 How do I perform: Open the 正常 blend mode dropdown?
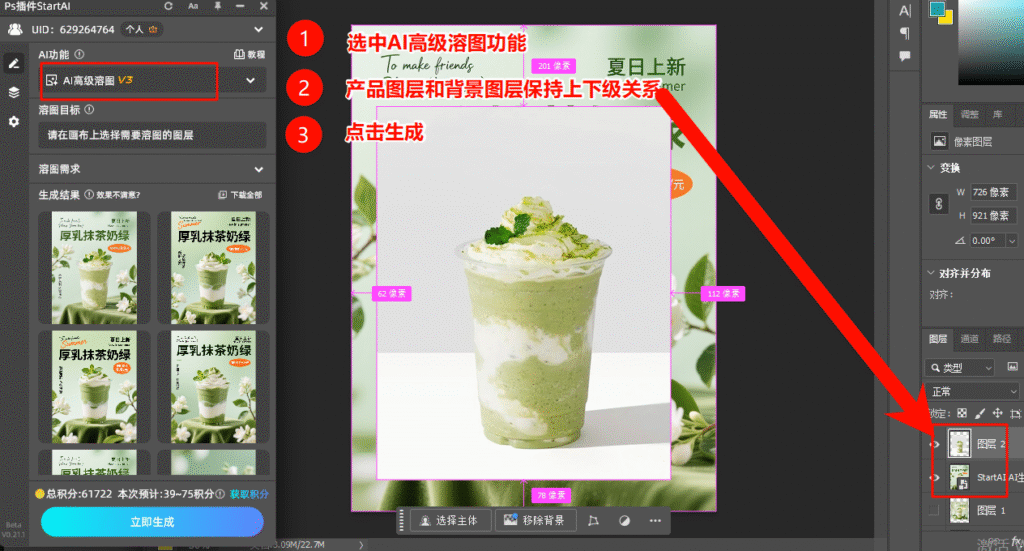pyautogui.click(x=970, y=391)
